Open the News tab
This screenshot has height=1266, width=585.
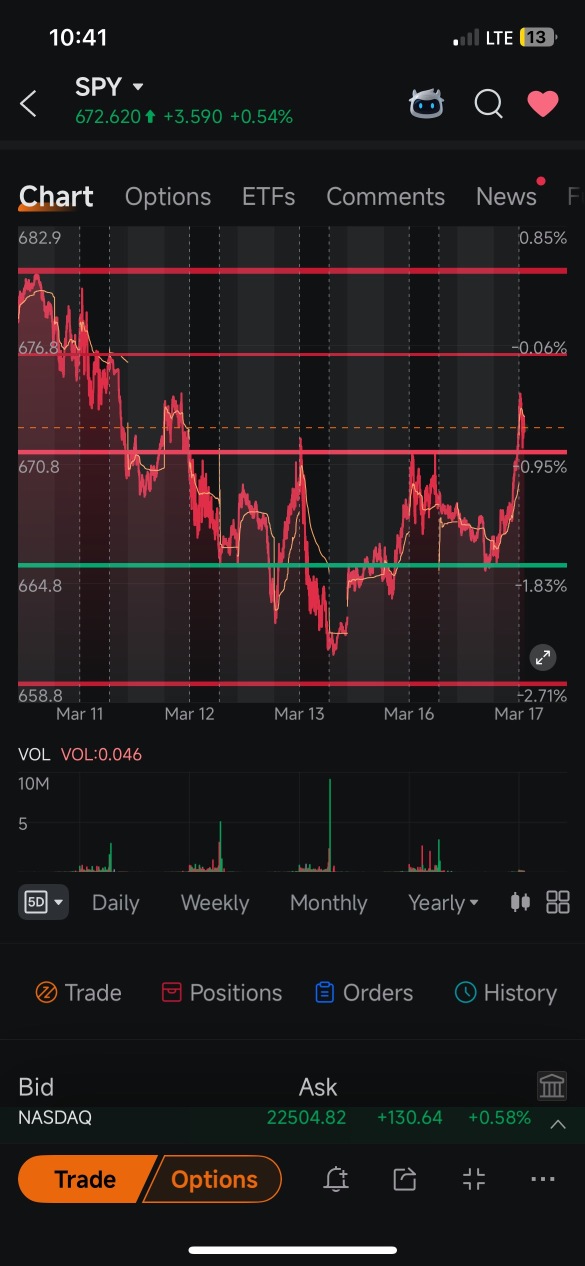[506, 197]
